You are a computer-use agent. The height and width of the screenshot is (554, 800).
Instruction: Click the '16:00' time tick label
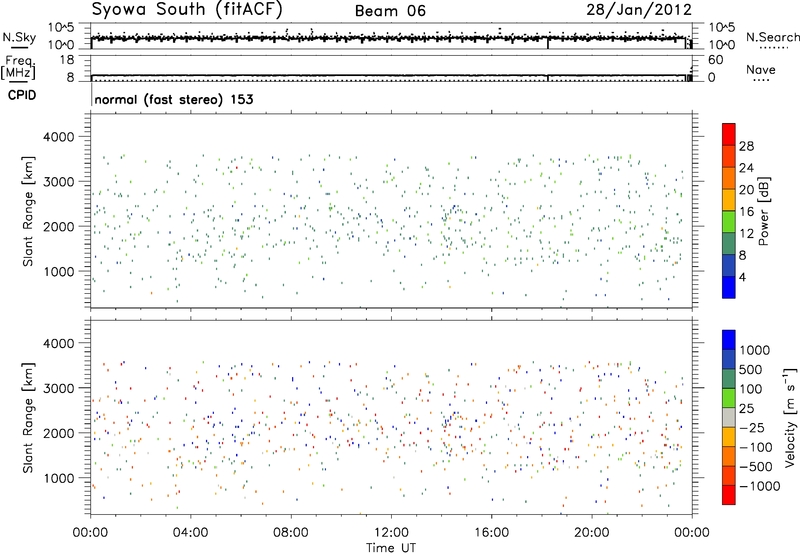point(491,533)
